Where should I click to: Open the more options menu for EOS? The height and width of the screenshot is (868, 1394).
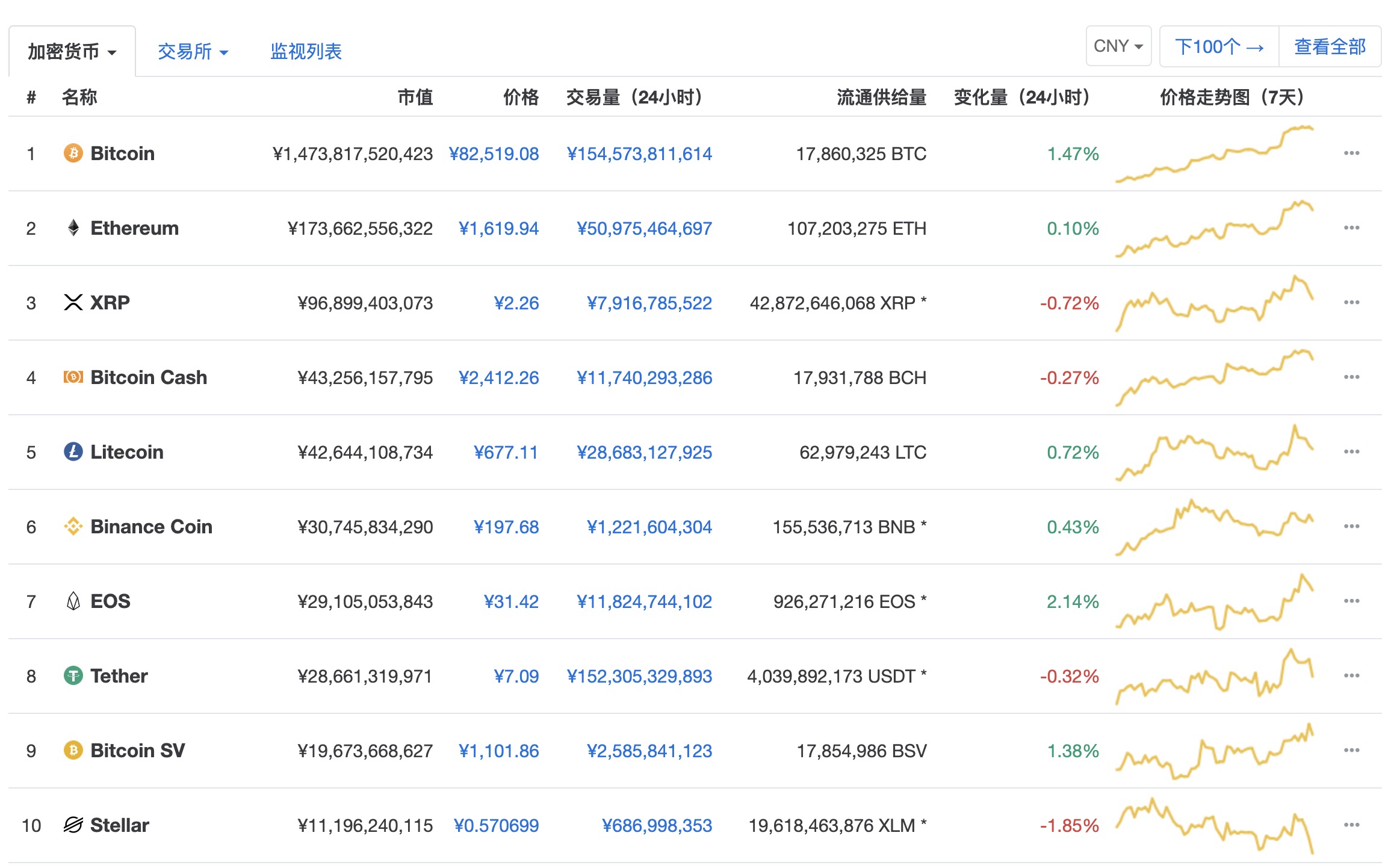point(1351,601)
